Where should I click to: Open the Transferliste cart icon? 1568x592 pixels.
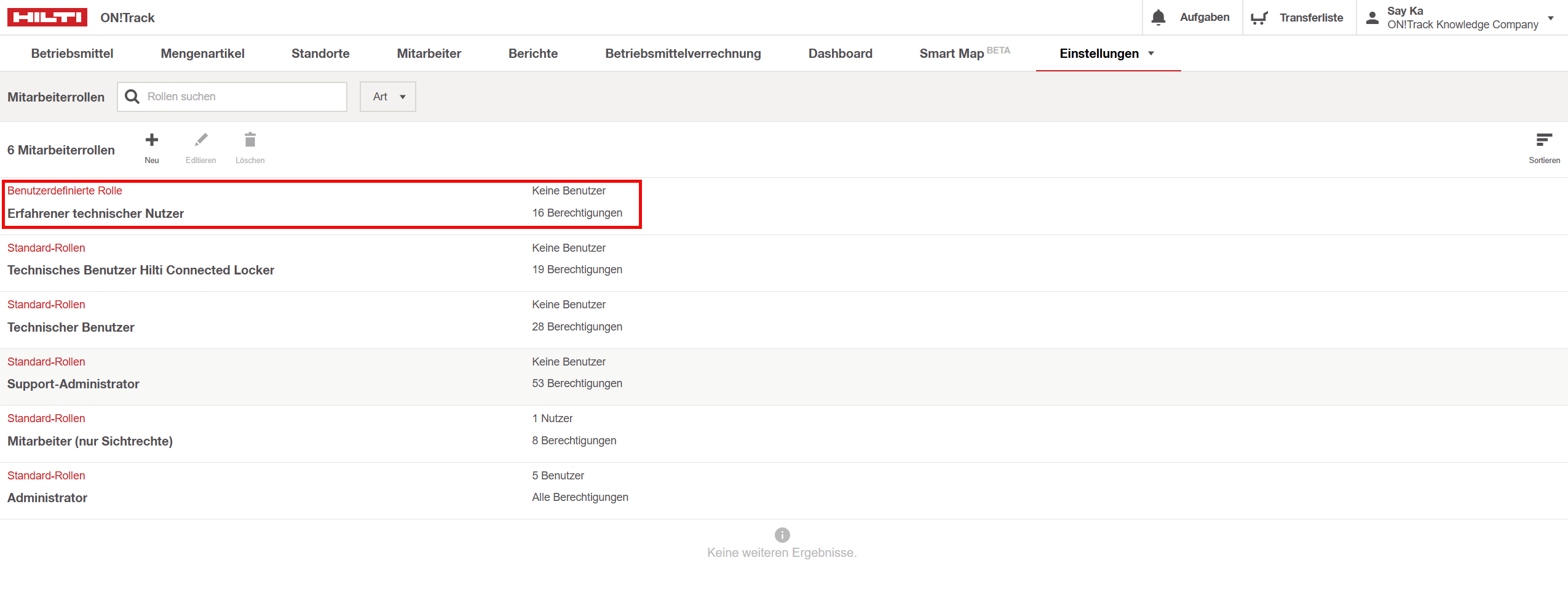click(1259, 18)
